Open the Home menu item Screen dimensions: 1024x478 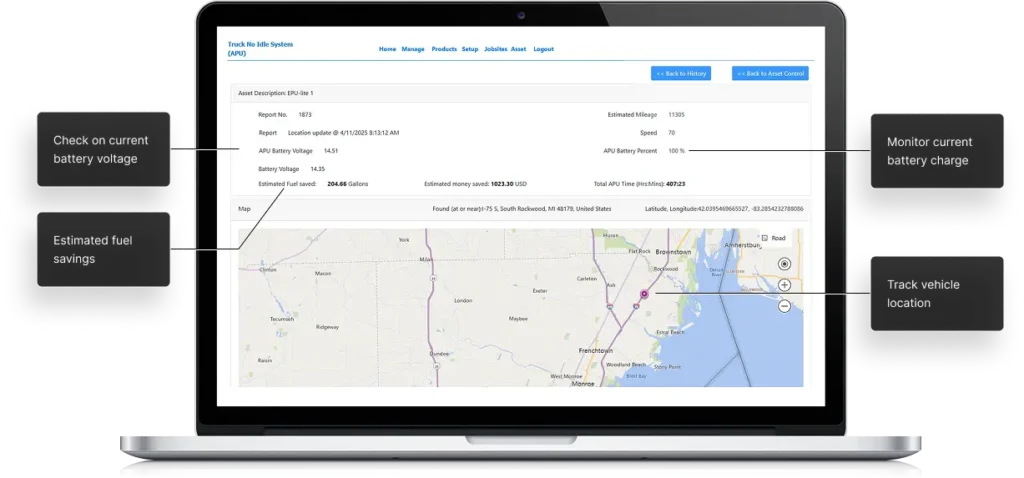coord(387,49)
